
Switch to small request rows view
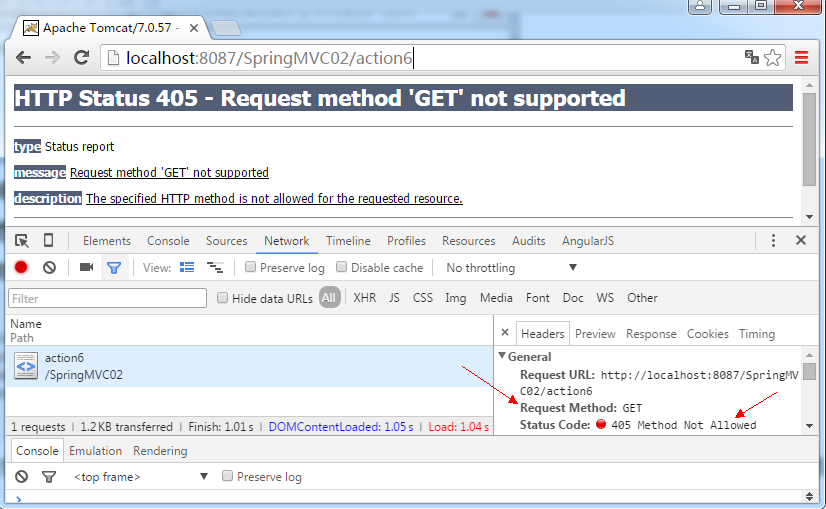point(215,268)
